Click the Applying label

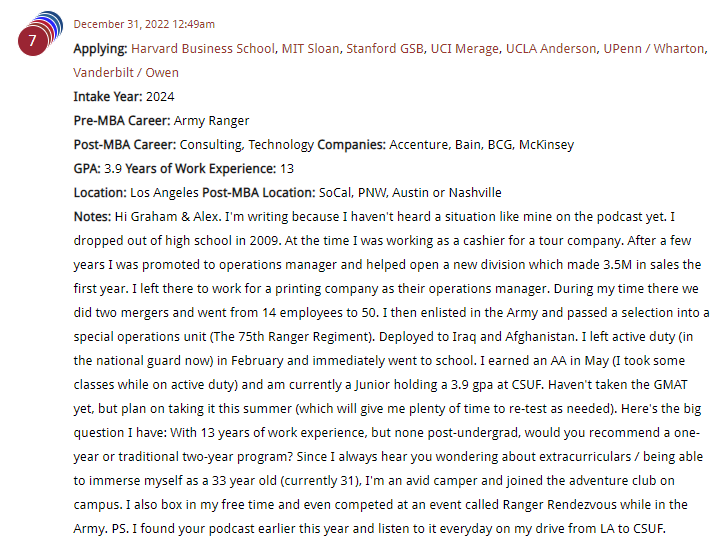(x=100, y=48)
